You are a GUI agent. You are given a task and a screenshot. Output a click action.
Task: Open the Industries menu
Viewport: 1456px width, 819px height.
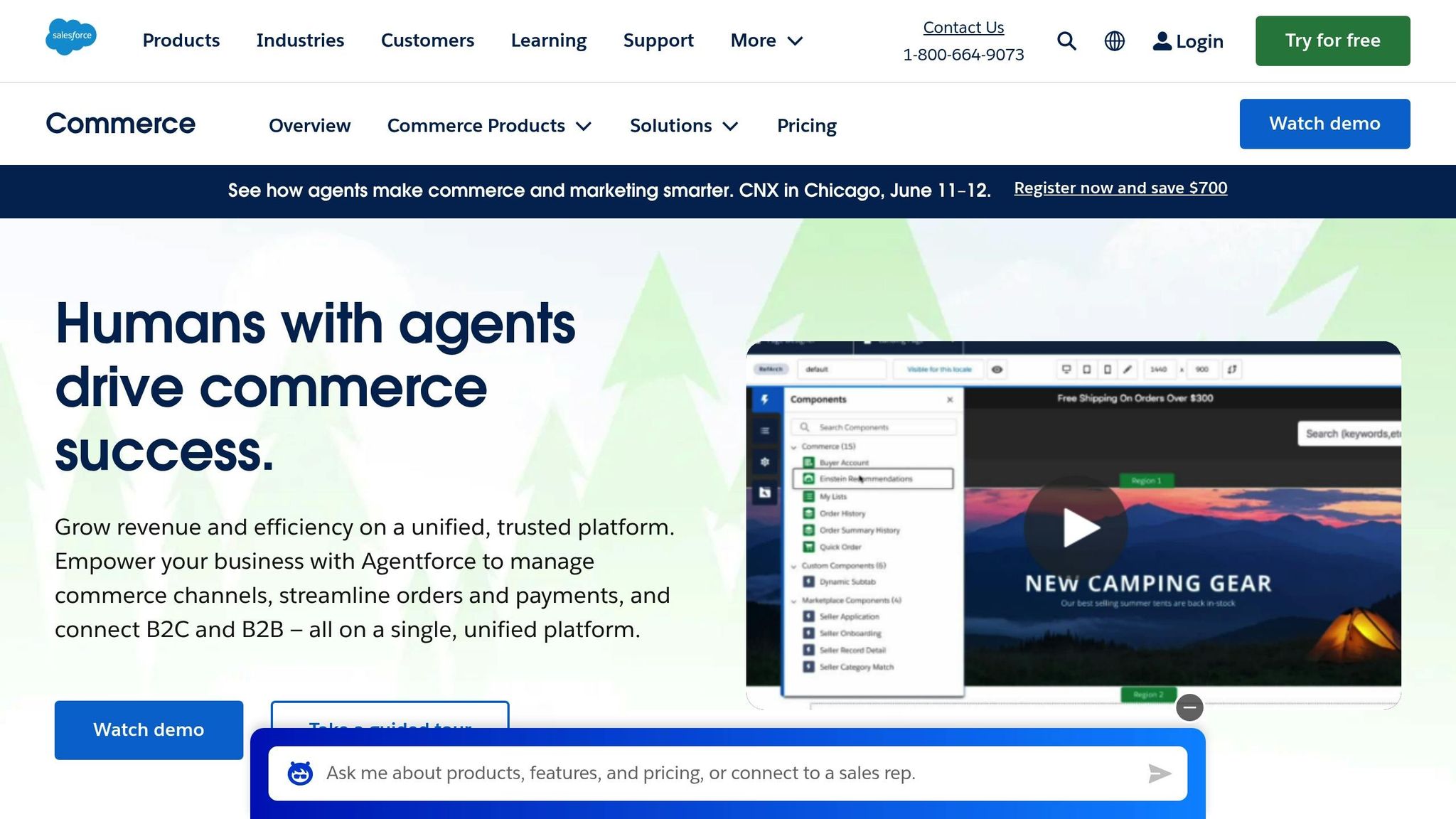coord(300,41)
